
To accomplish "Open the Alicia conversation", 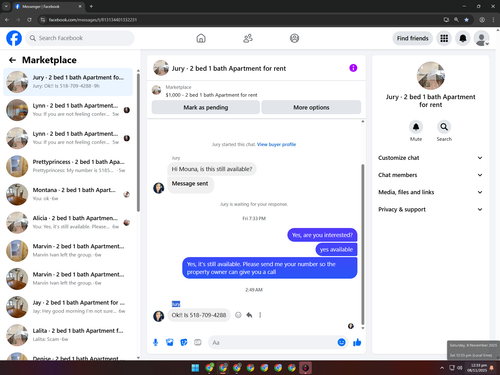I will pyautogui.click(x=68, y=222).
